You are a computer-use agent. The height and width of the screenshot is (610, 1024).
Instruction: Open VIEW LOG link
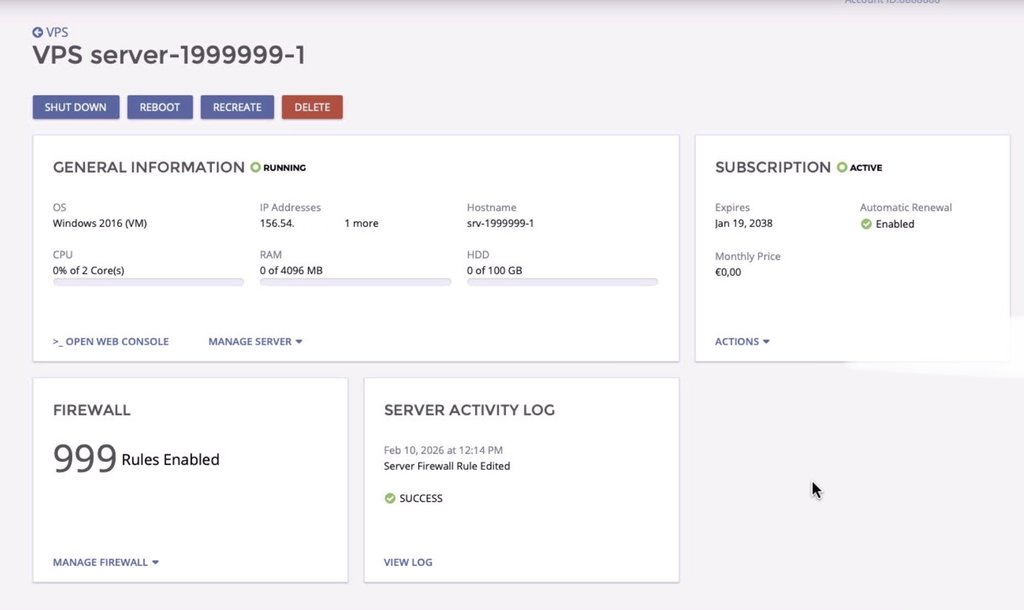click(408, 562)
